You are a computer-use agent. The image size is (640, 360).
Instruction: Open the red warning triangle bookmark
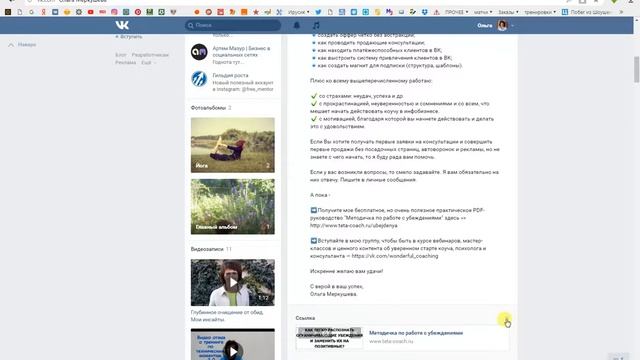(437, 12)
